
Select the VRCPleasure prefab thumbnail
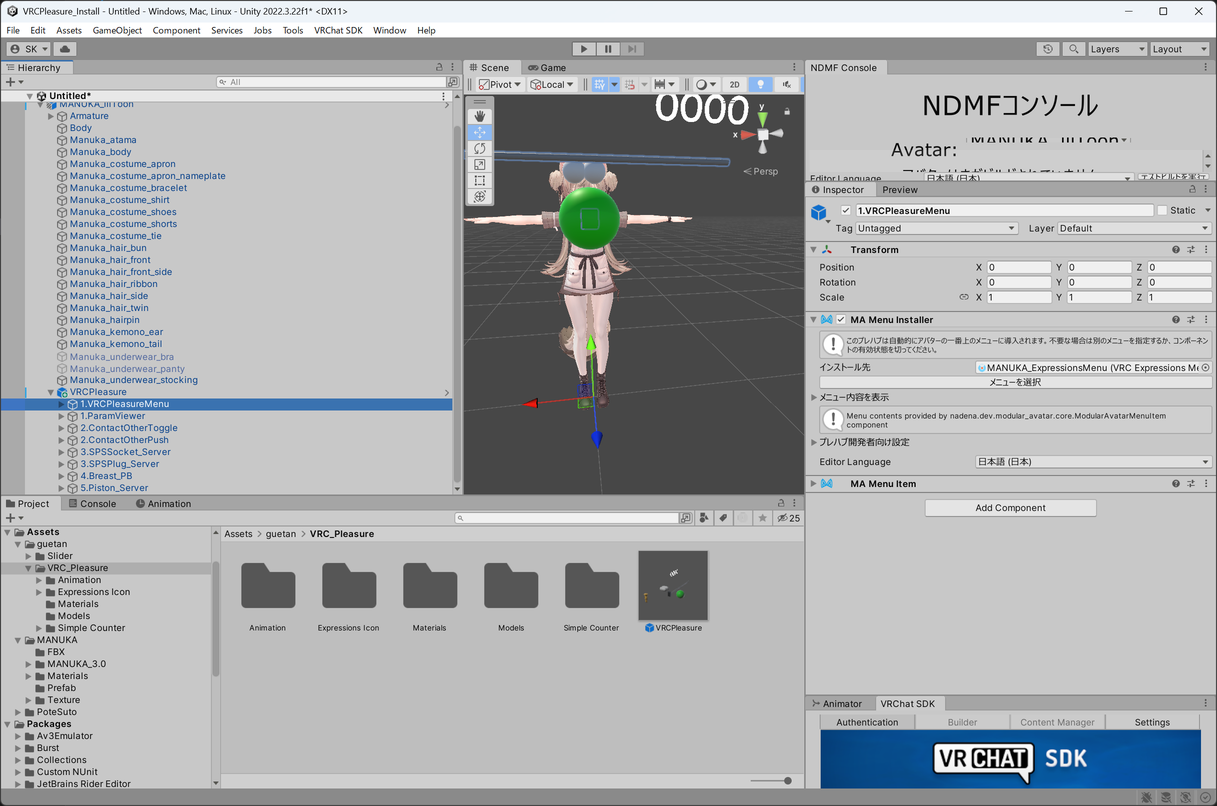point(673,585)
